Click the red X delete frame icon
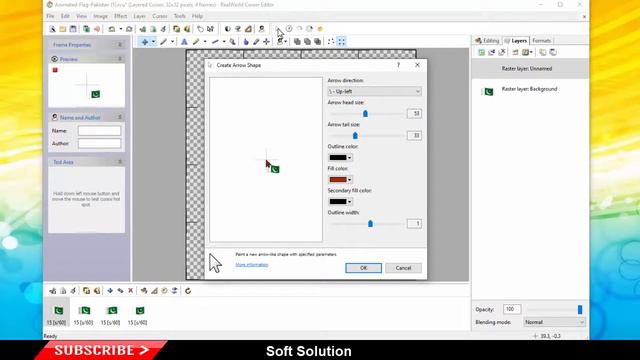 pyautogui.click(x=131, y=291)
